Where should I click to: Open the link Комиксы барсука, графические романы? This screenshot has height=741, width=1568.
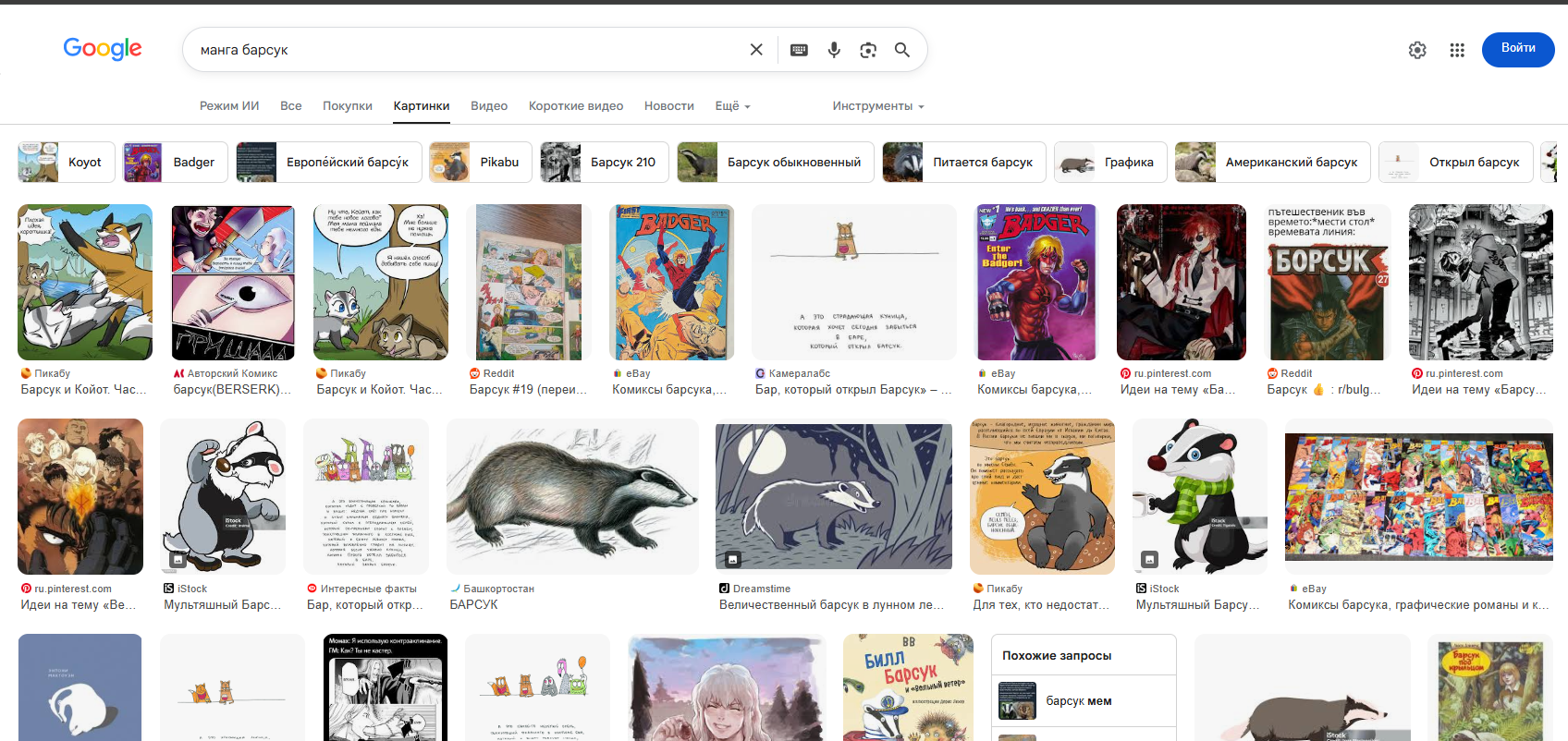pyautogui.click(x=1419, y=605)
